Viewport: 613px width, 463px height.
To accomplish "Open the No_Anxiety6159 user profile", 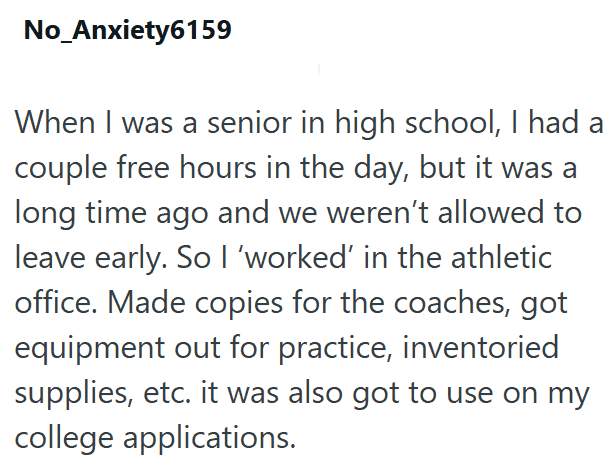I will [127, 32].
